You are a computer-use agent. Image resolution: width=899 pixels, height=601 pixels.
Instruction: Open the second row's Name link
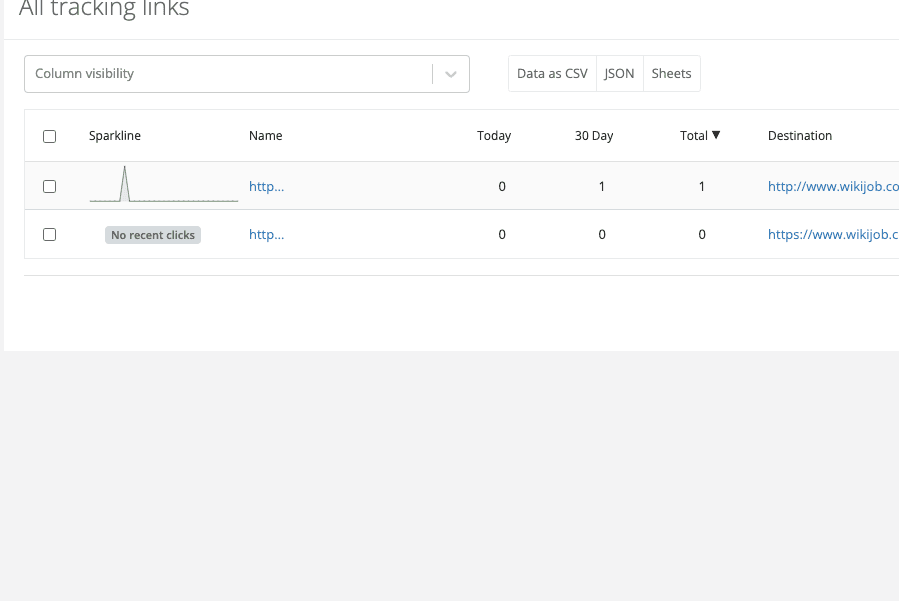[266, 234]
